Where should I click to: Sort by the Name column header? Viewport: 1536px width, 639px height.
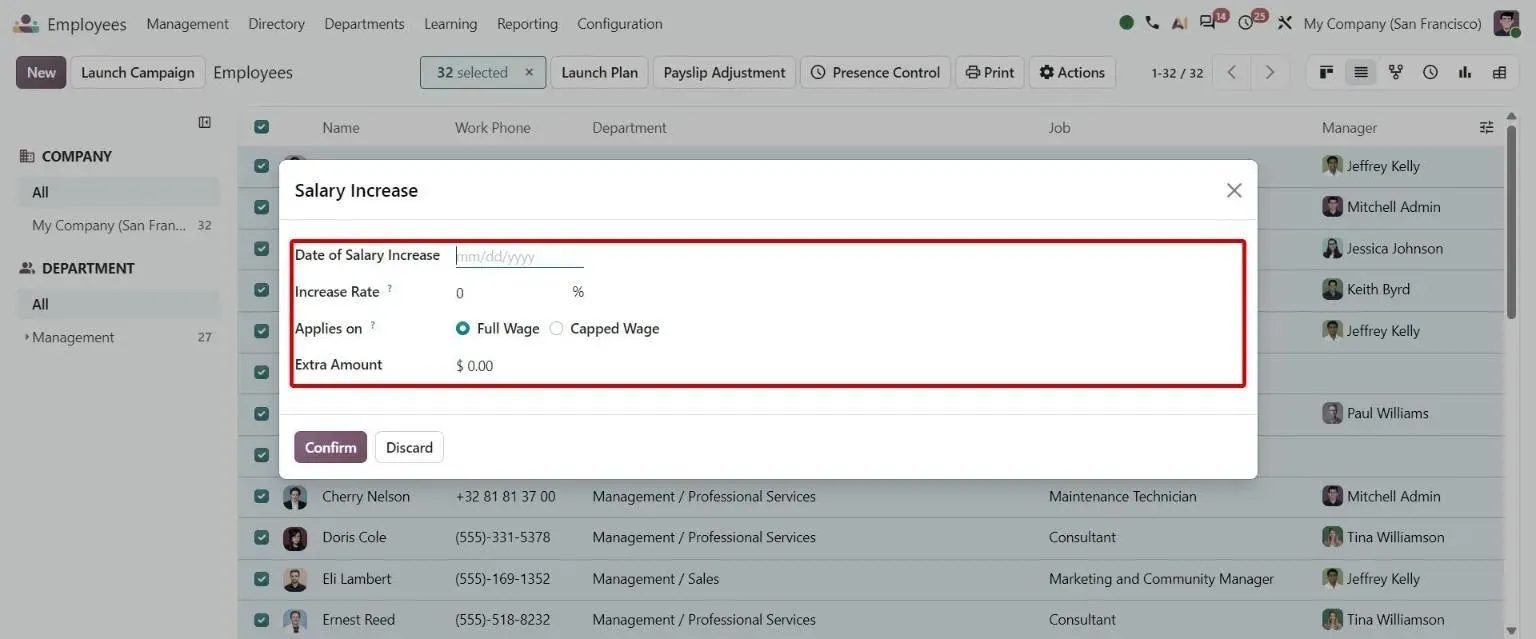pos(340,127)
